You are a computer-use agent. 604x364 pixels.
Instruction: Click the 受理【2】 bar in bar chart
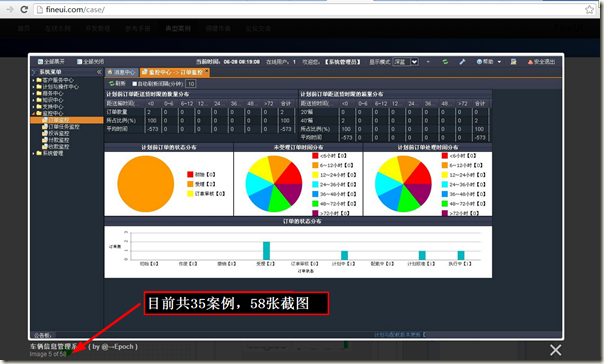coord(267,251)
